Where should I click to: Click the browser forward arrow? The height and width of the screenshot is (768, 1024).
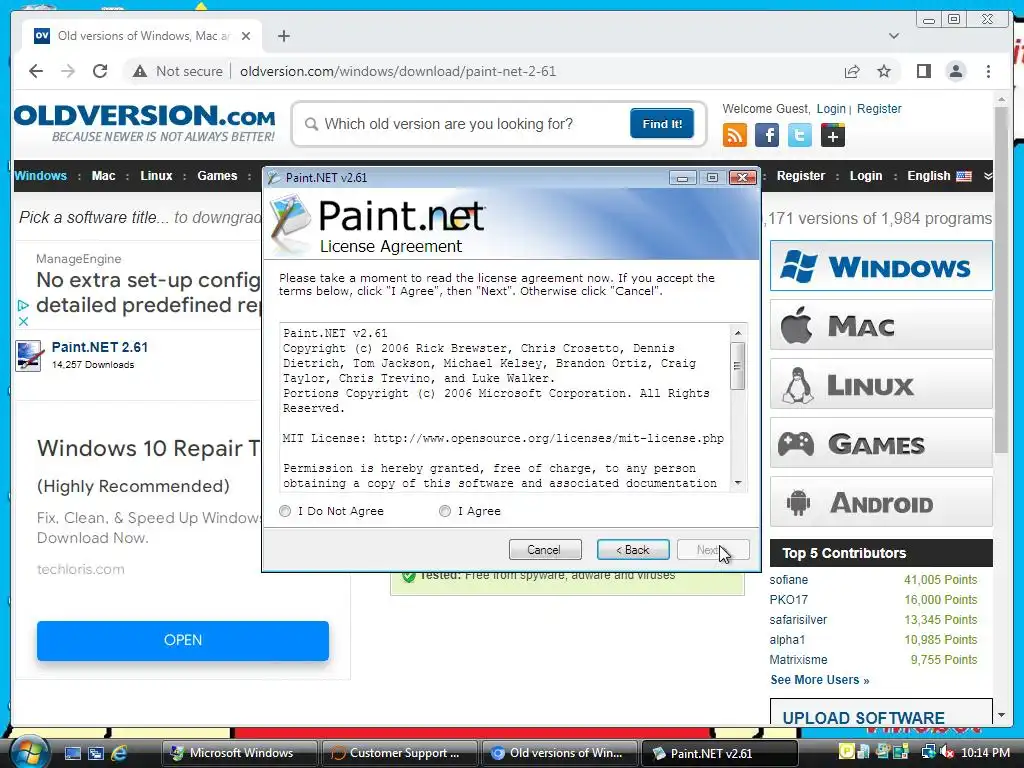[x=68, y=71]
